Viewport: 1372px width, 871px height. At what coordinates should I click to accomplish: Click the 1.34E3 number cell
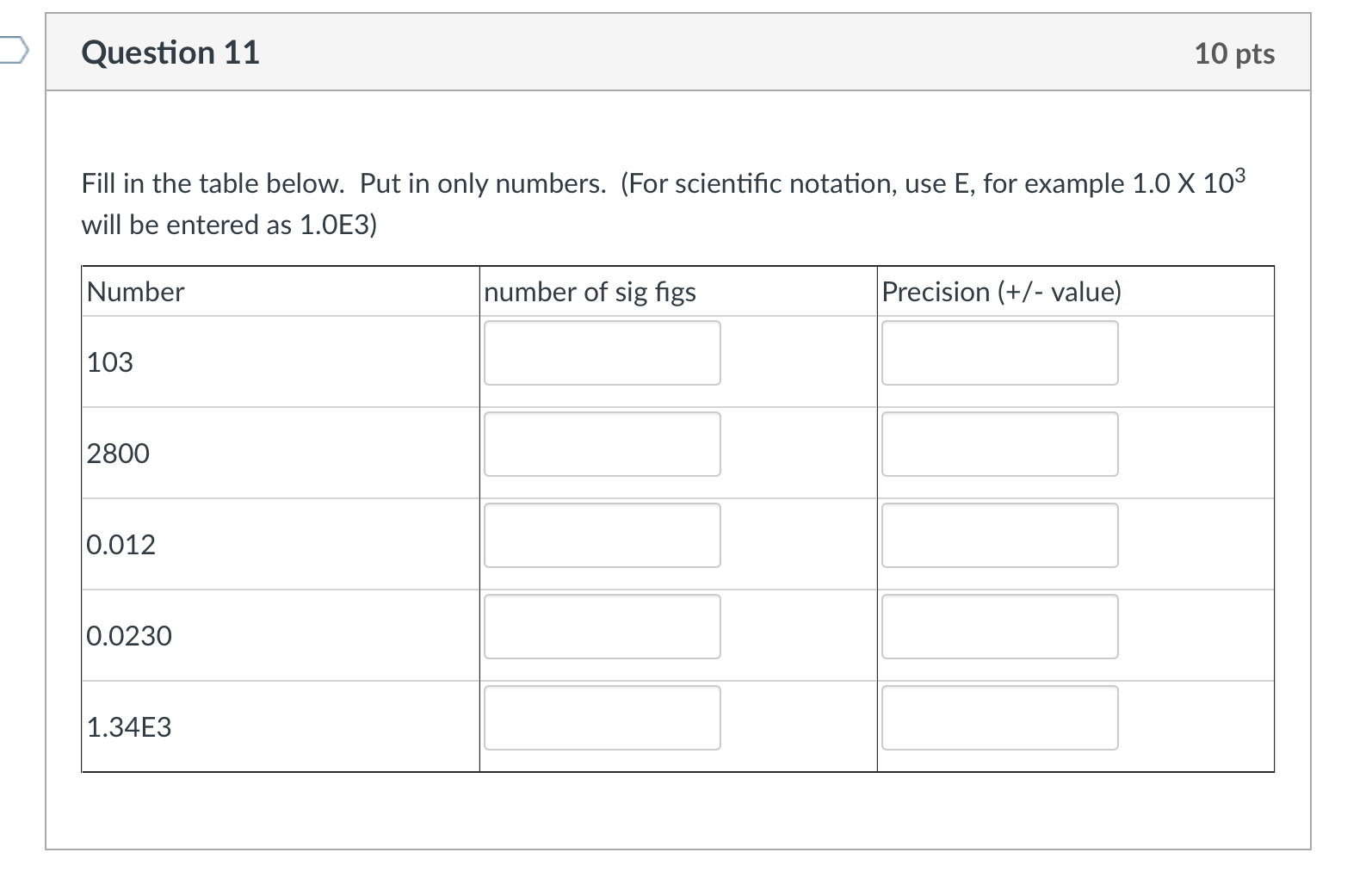tap(129, 727)
